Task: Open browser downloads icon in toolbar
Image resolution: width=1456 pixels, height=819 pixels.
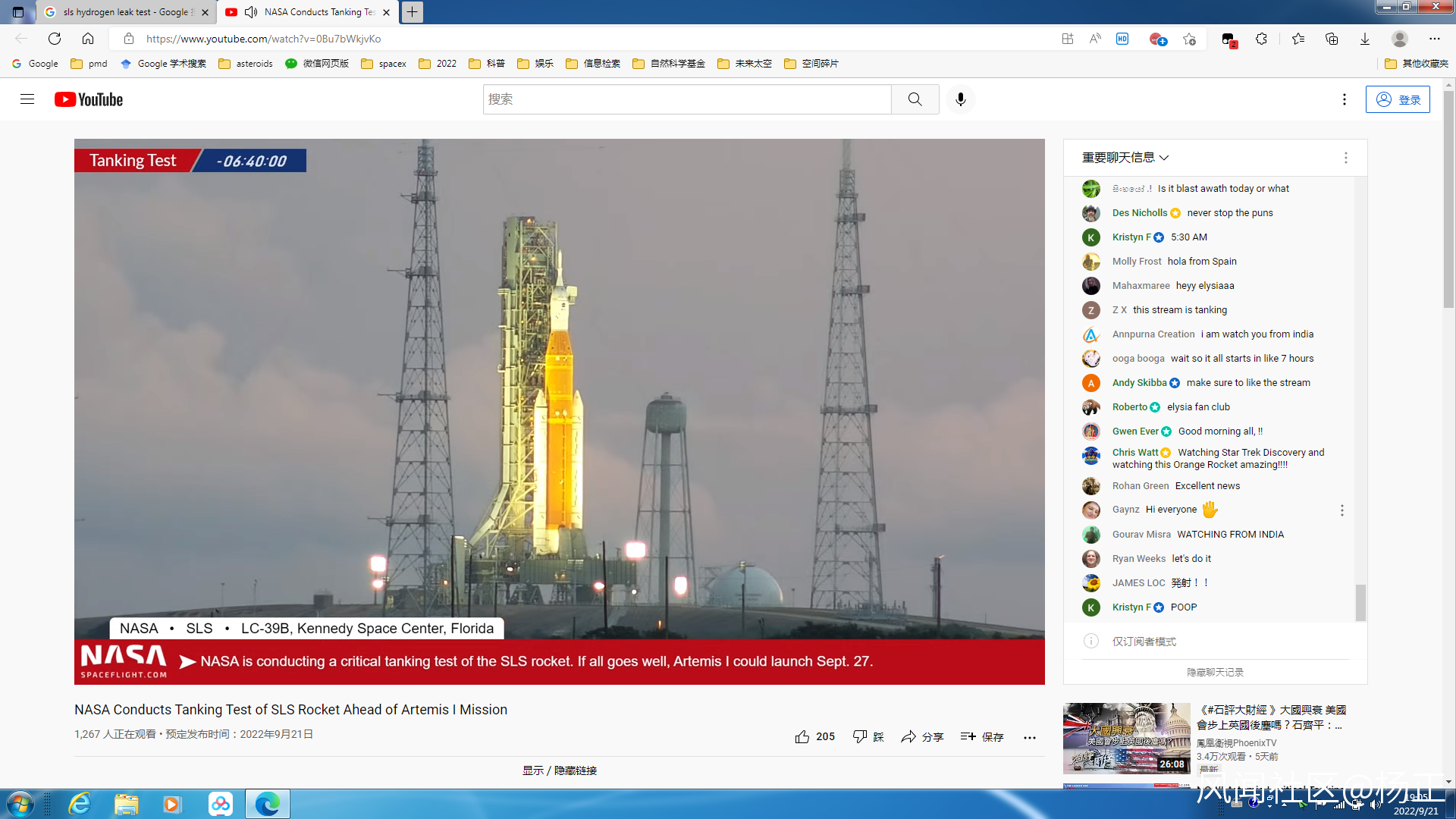Action: 1364,39
